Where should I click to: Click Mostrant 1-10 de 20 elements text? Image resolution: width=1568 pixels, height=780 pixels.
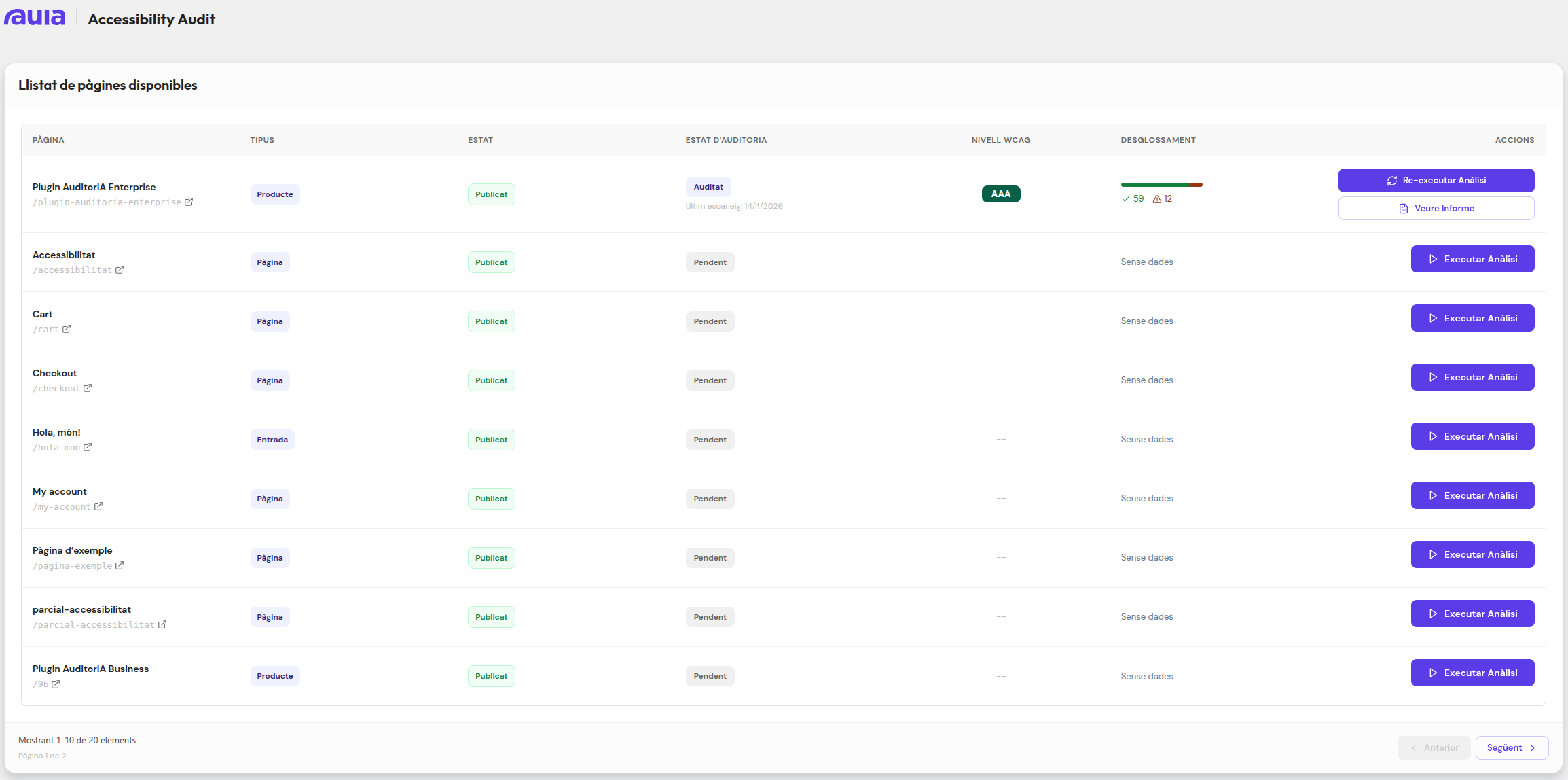point(77,741)
